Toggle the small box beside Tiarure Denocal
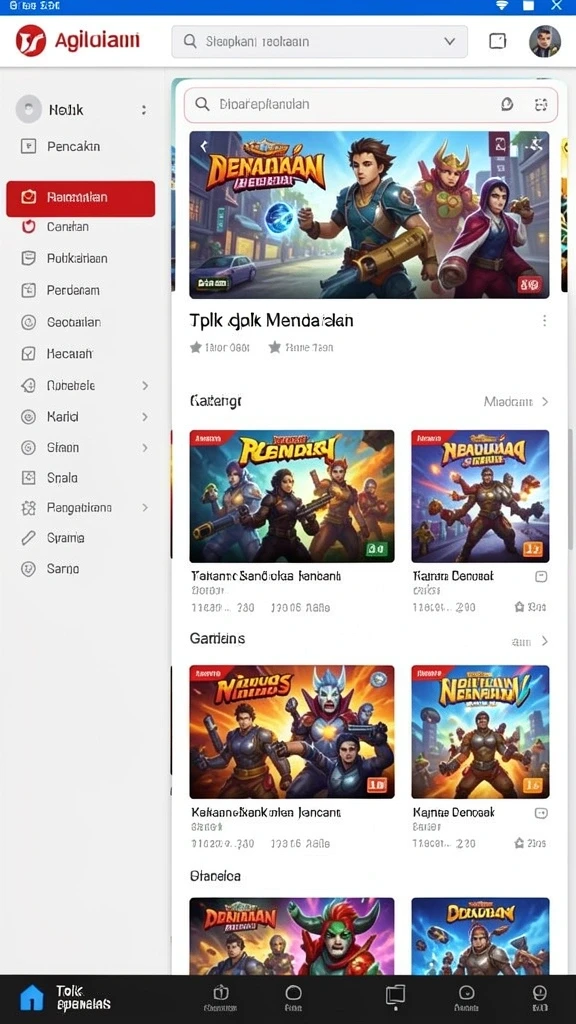Screen dimensions: 576x1024 pyautogui.click(x=541, y=577)
